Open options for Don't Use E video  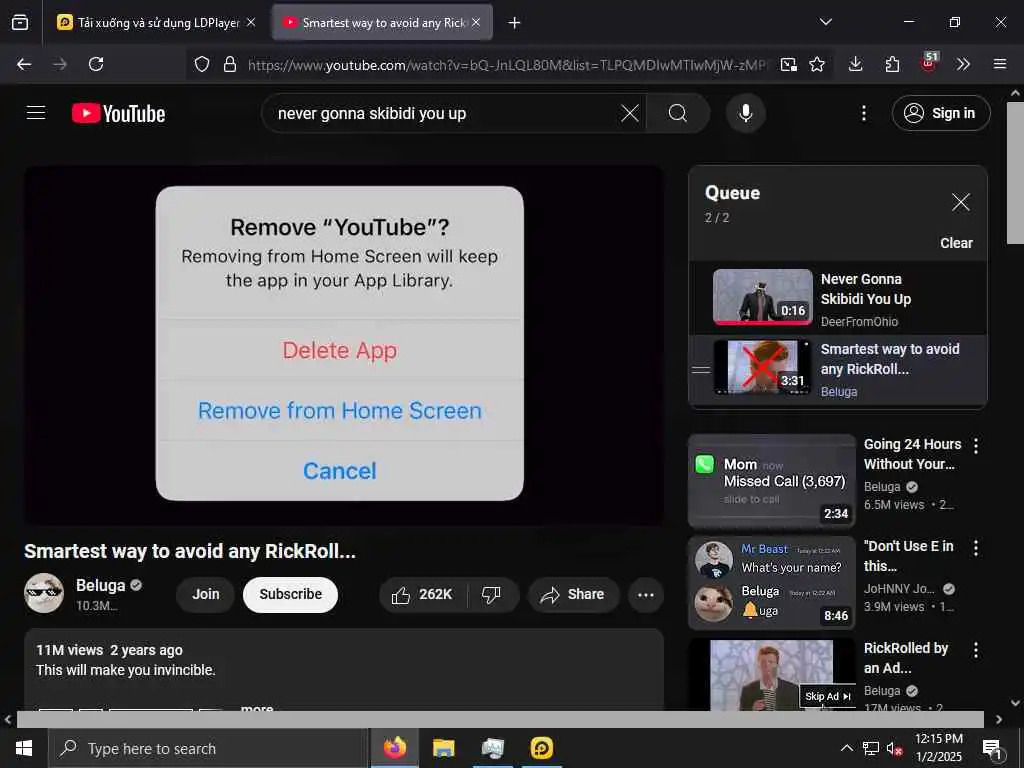click(x=976, y=548)
